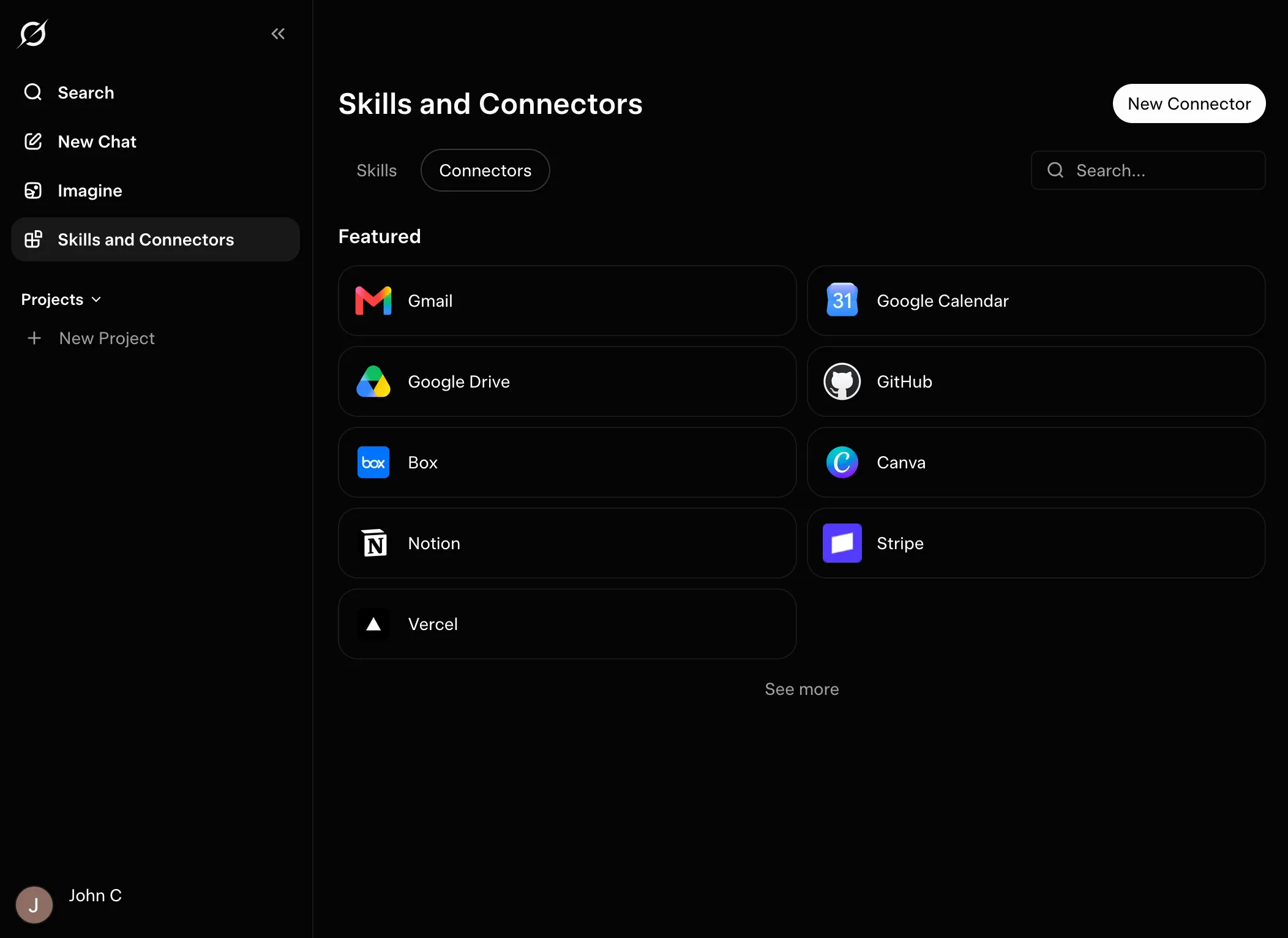Image resolution: width=1288 pixels, height=938 pixels.
Task: Click the Imagine image icon
Action: pos(33,190)
